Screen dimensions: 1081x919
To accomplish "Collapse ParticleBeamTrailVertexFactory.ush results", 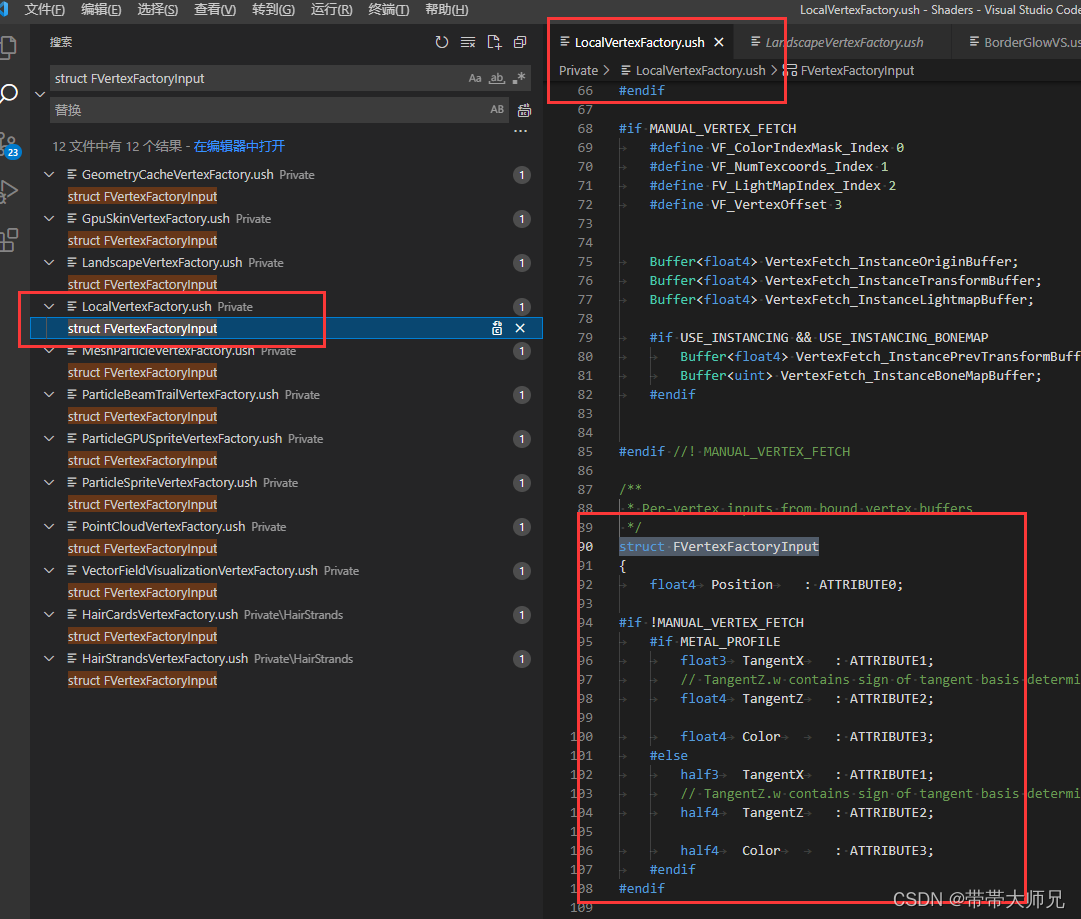I will click(x=49, y=394).
